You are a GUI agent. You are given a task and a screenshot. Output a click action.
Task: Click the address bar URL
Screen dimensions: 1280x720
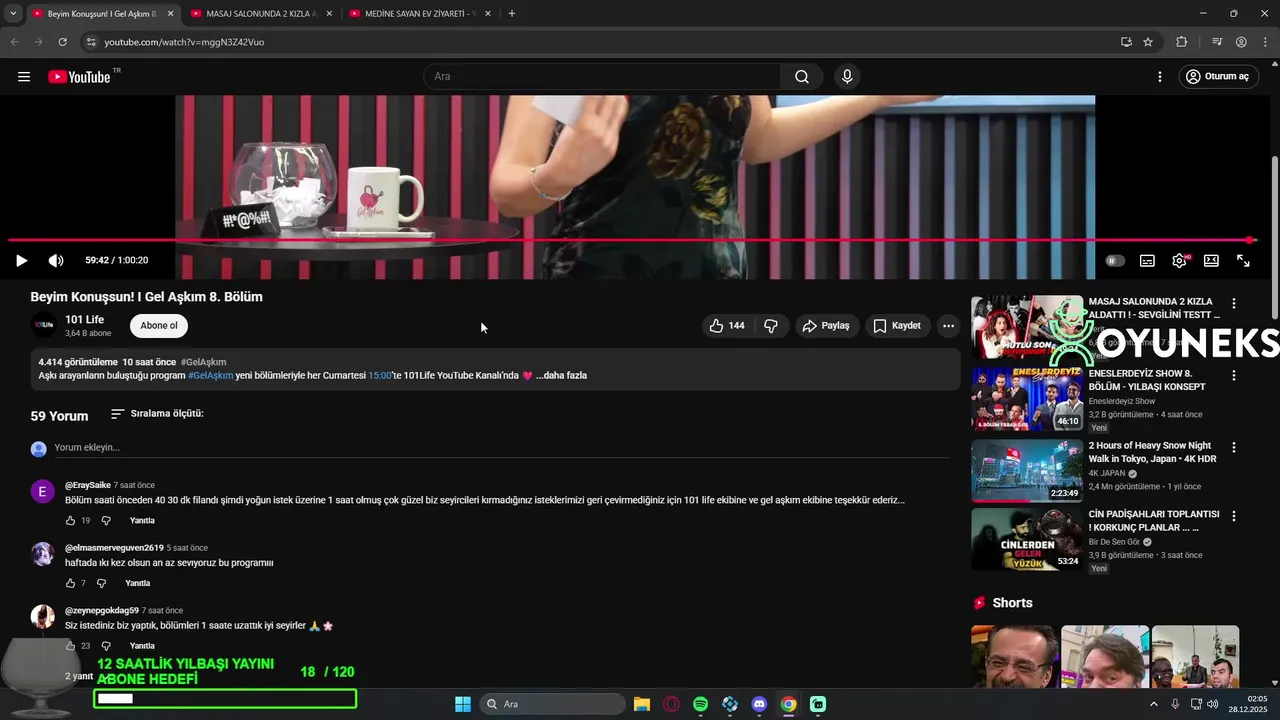pos(184,42)
